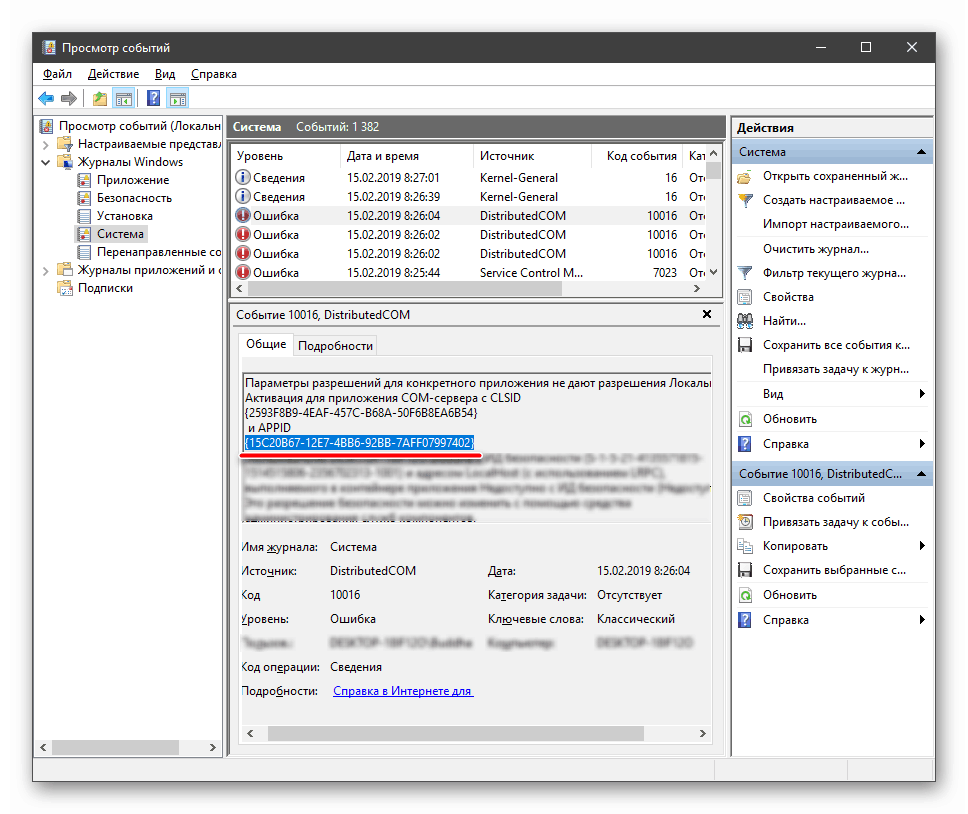Expand Справка submenu under Событие 10016

tap(922, 620)
